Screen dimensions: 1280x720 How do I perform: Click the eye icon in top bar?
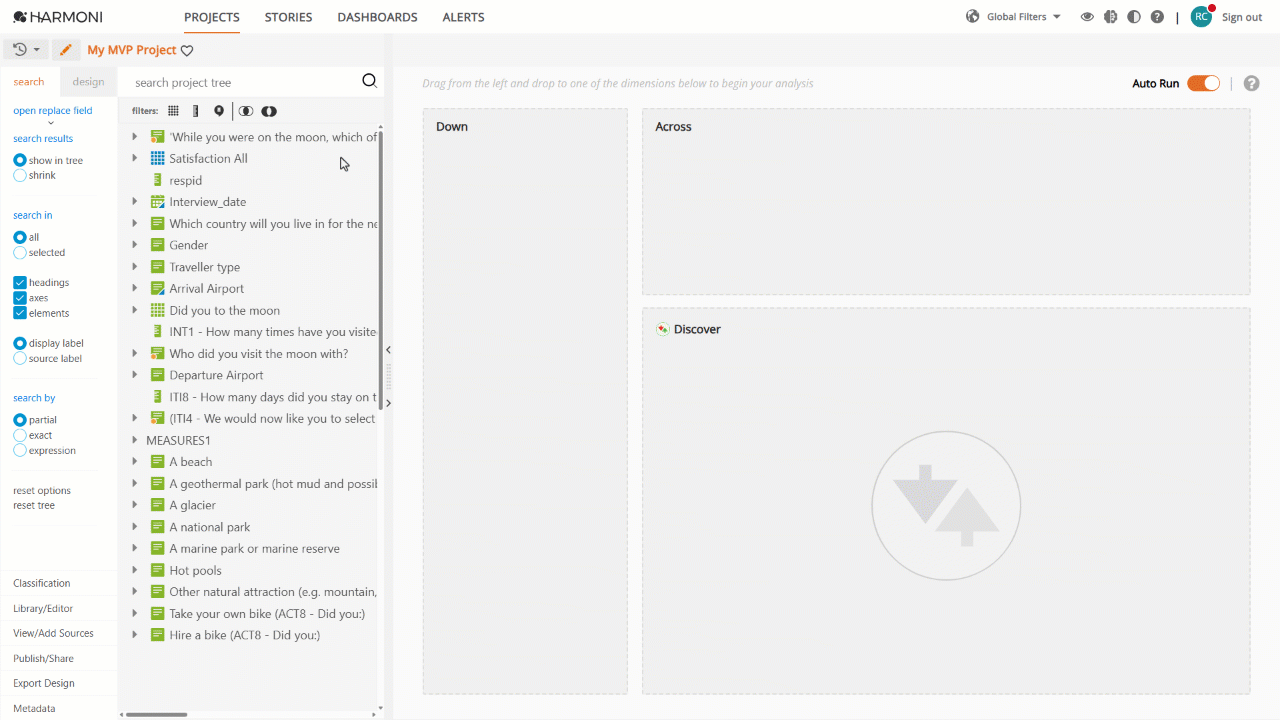pyautogui.click(x=1087, y=17)
